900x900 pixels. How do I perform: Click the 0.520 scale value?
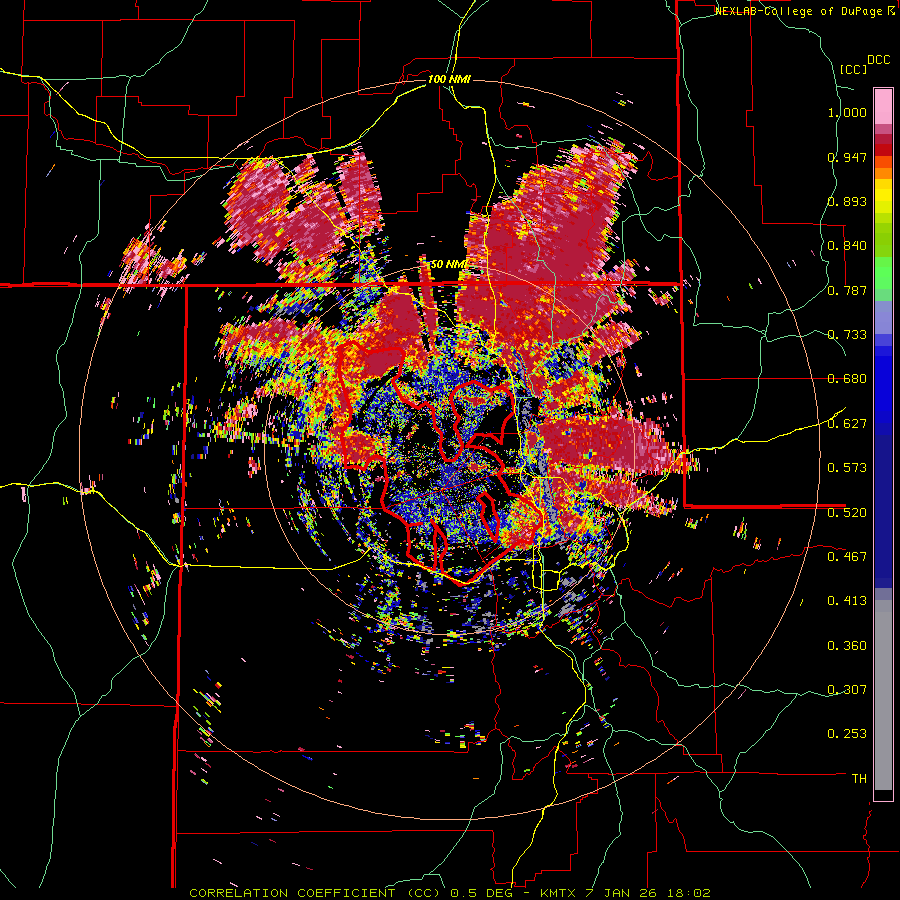tap(847, 512)
